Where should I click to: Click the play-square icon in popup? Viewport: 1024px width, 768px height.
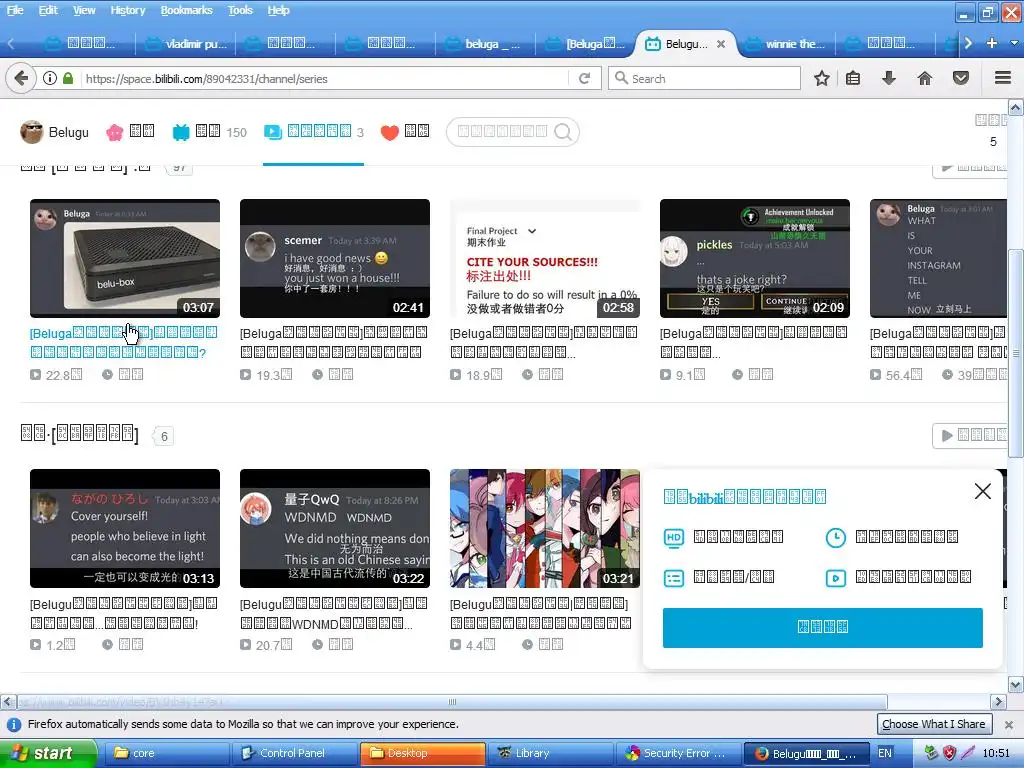coord(835,578)
